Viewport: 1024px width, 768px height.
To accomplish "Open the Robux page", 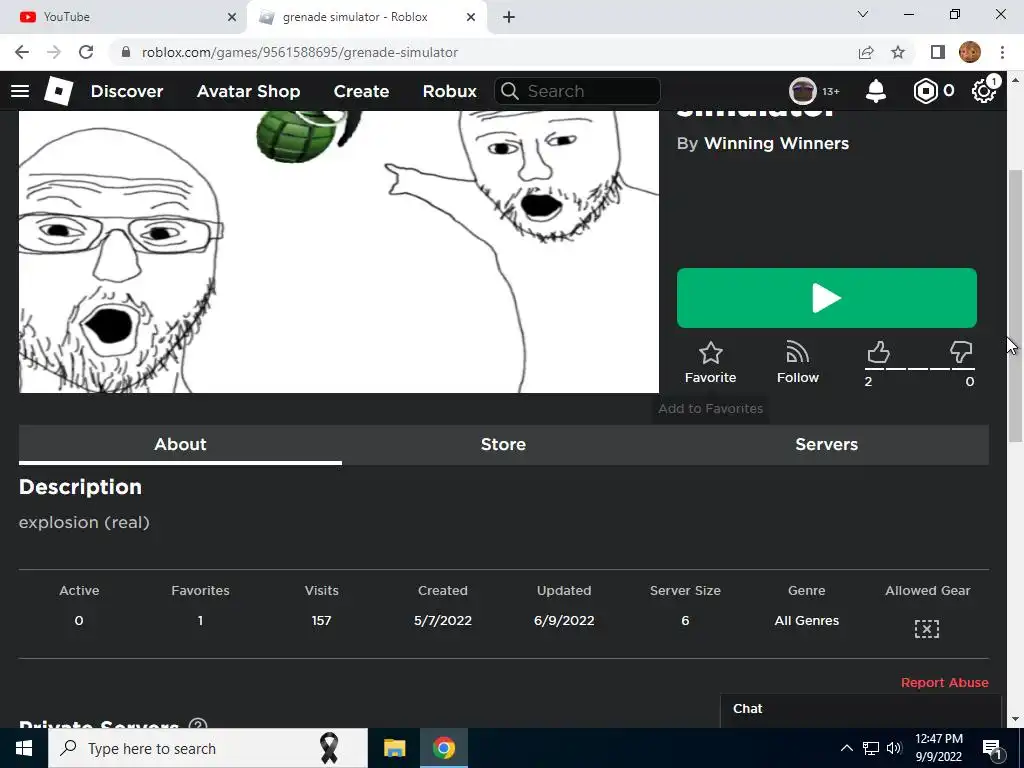I will tap(450, 91).
